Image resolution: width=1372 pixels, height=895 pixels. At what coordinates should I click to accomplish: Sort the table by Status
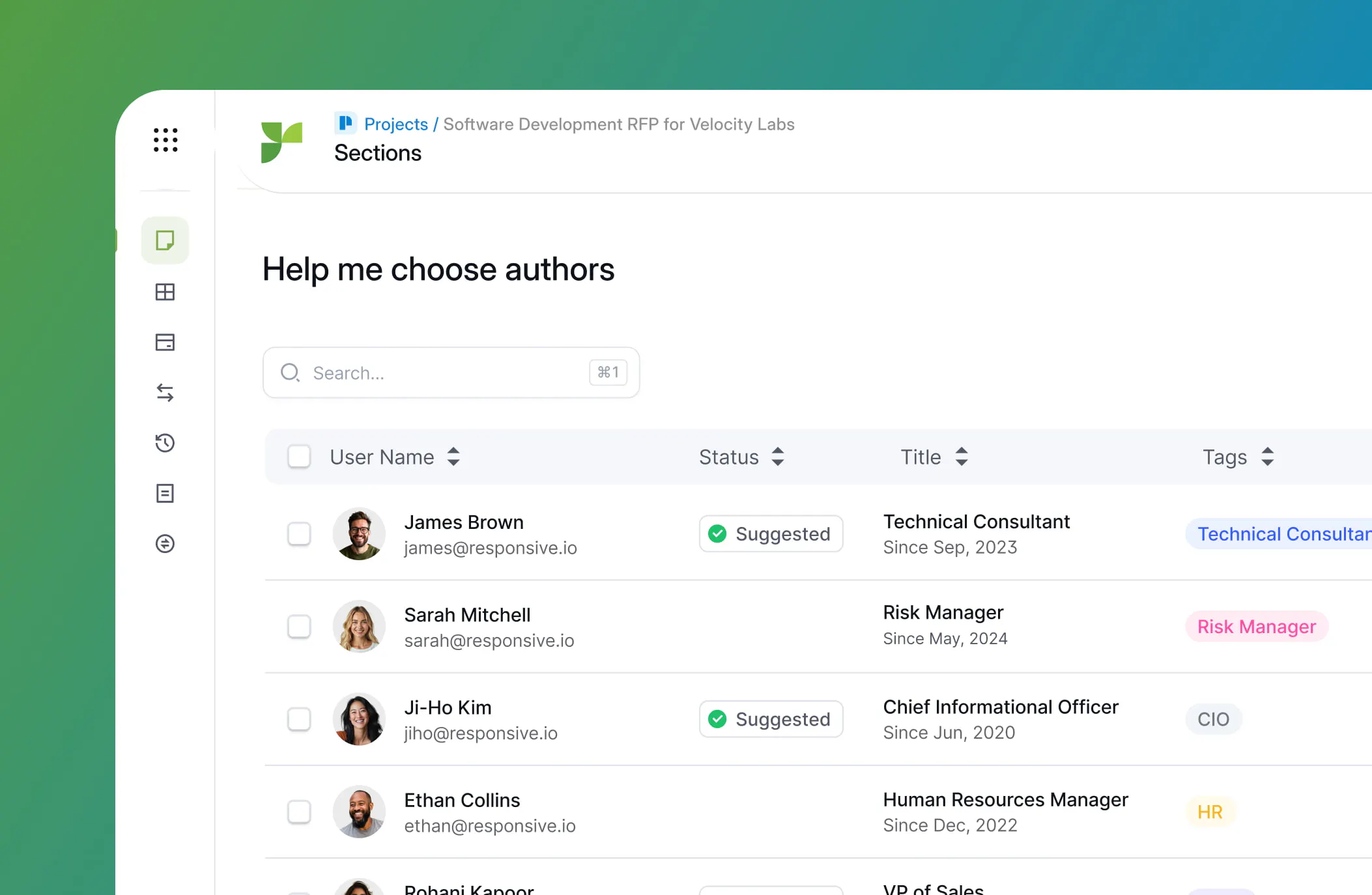(778, 457)
